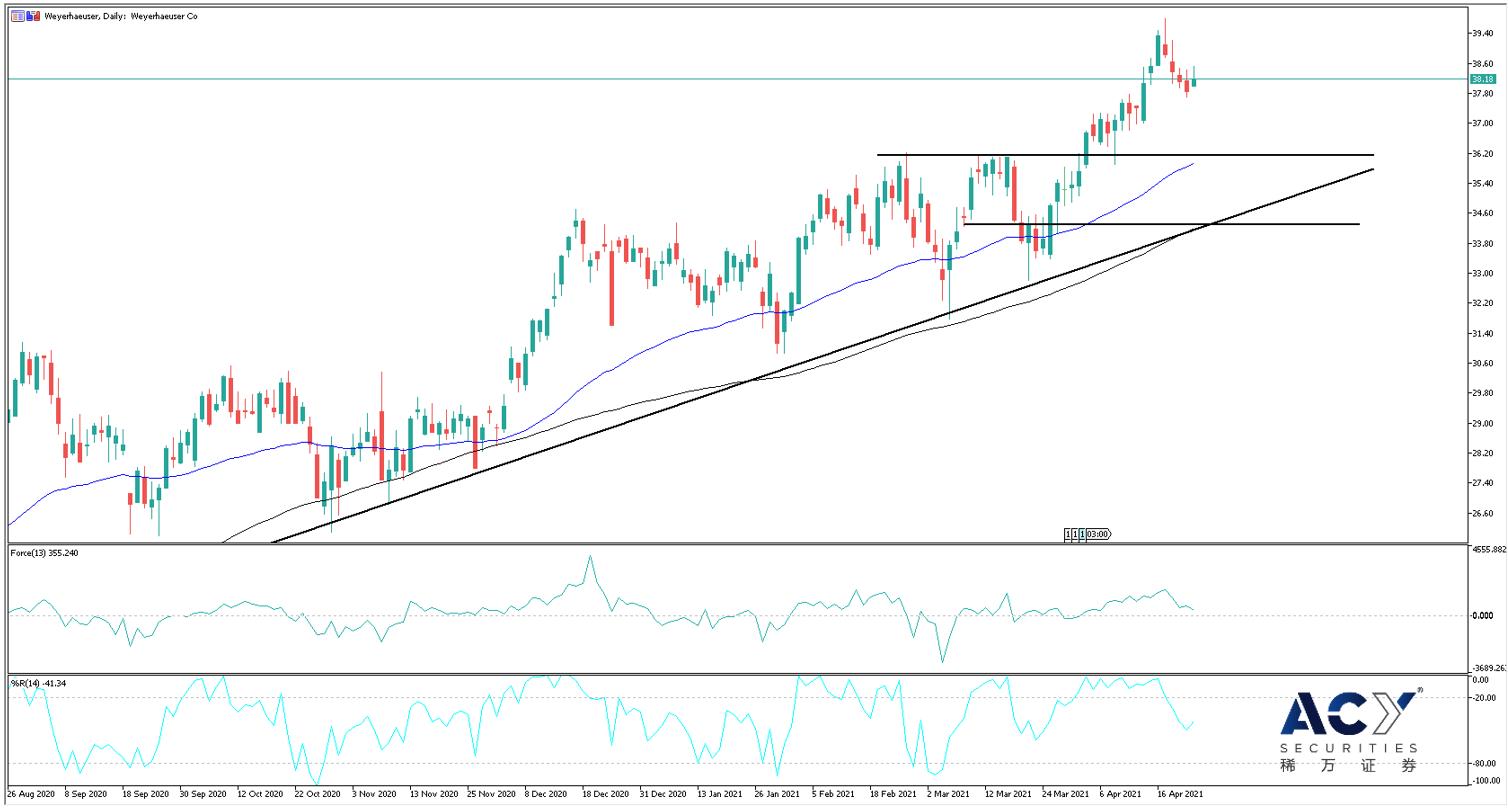
Task: Click the current price tag 38.18
Action: (x=1483, y=79)
